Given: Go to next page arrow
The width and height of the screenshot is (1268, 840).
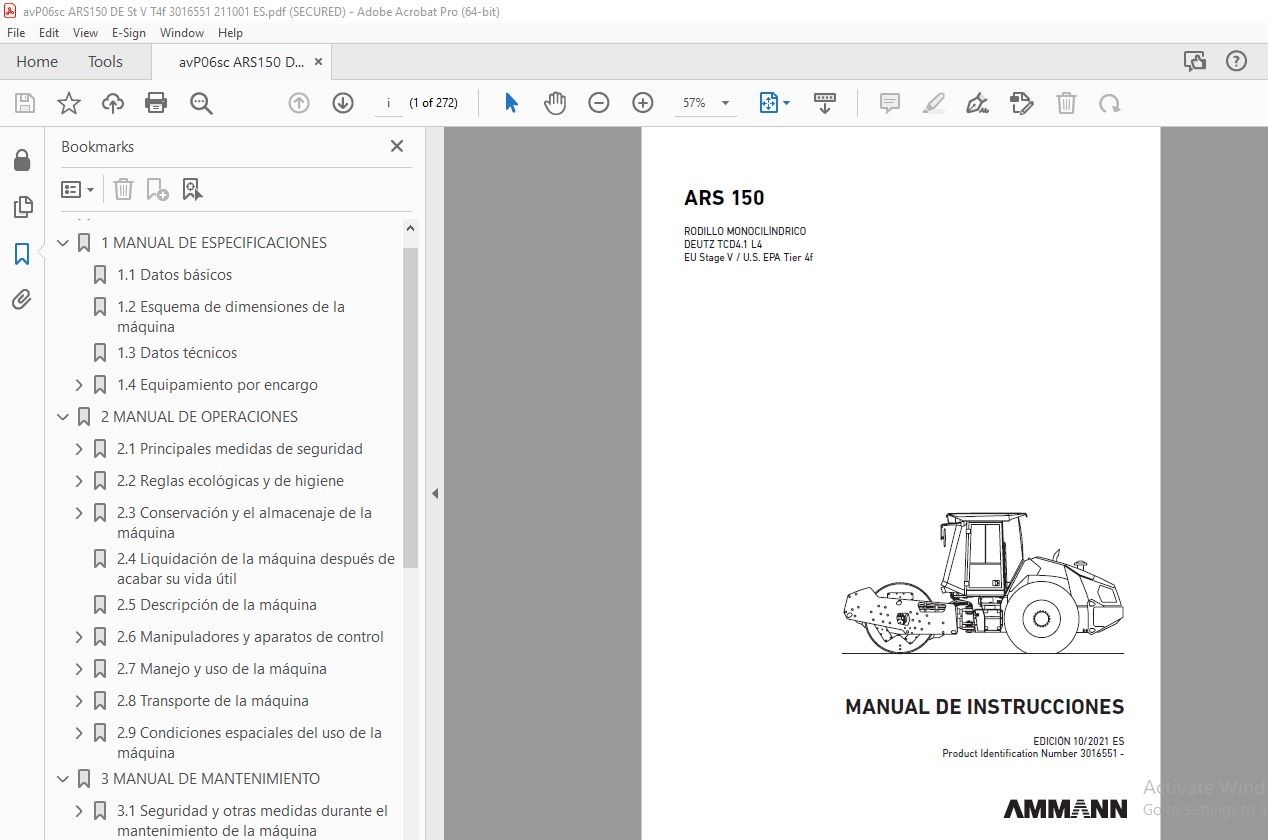Looking at the screenshot, I should pyautogui.click(x=343, y=103).
